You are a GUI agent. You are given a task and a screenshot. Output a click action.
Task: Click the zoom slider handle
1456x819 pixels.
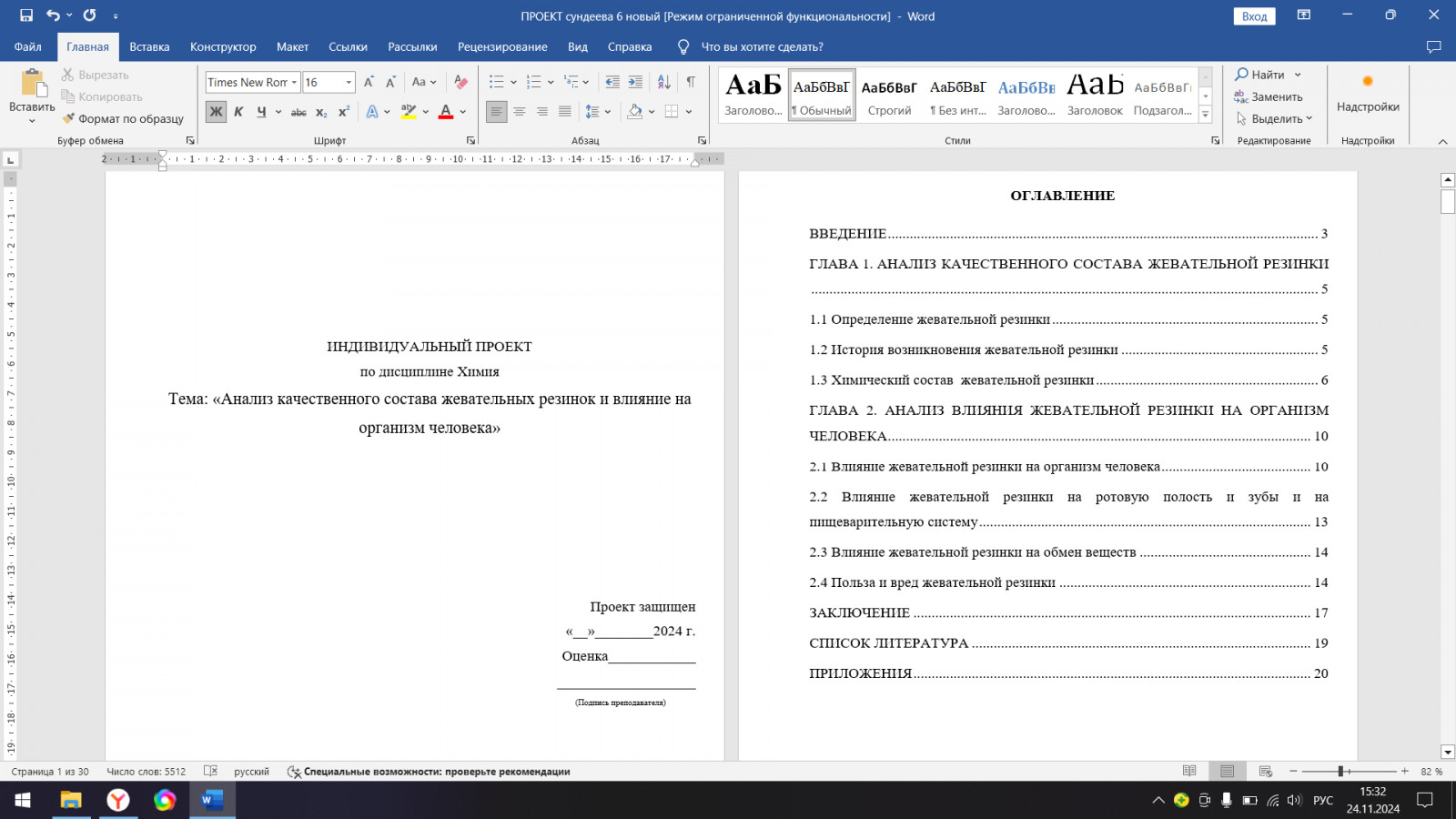(x=1340, y=771)
